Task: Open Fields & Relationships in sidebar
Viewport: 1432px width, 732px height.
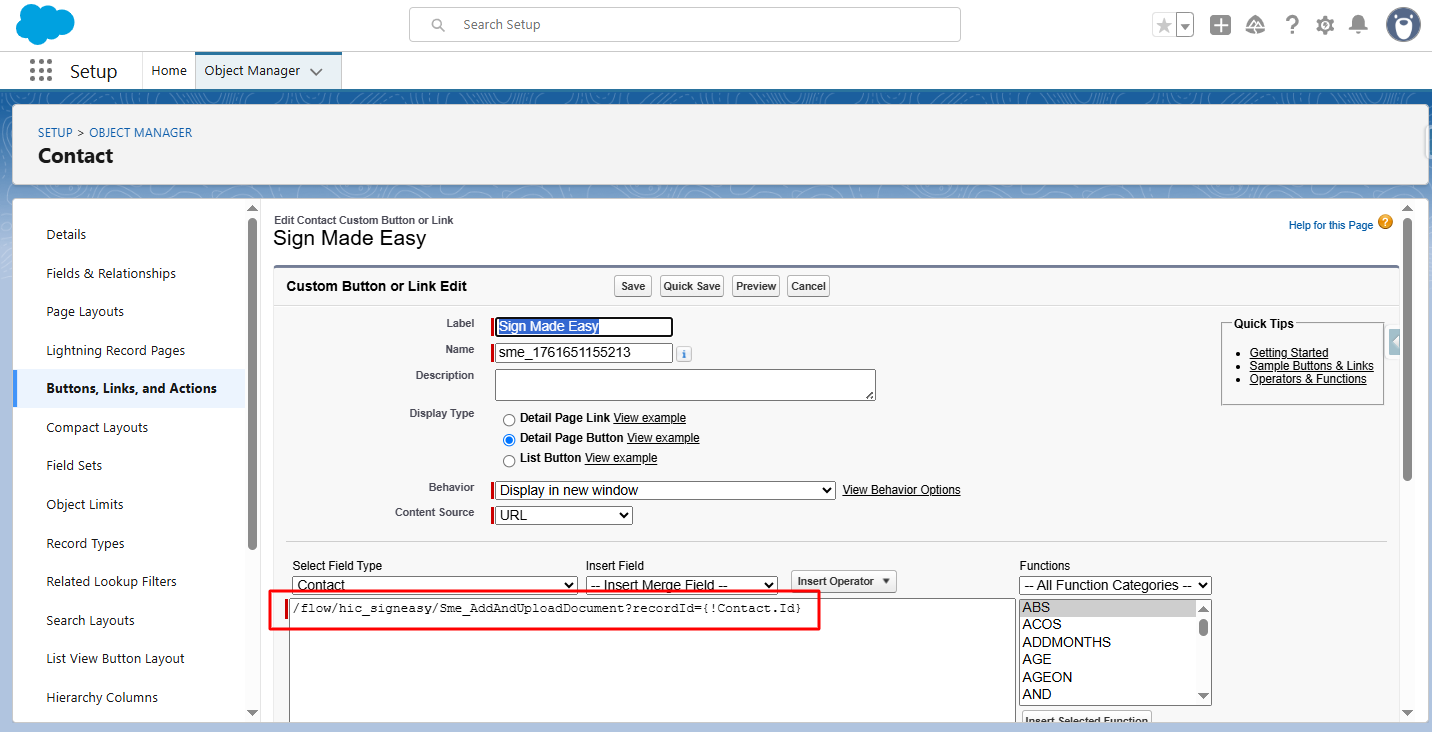Action: tap(111, 273)
